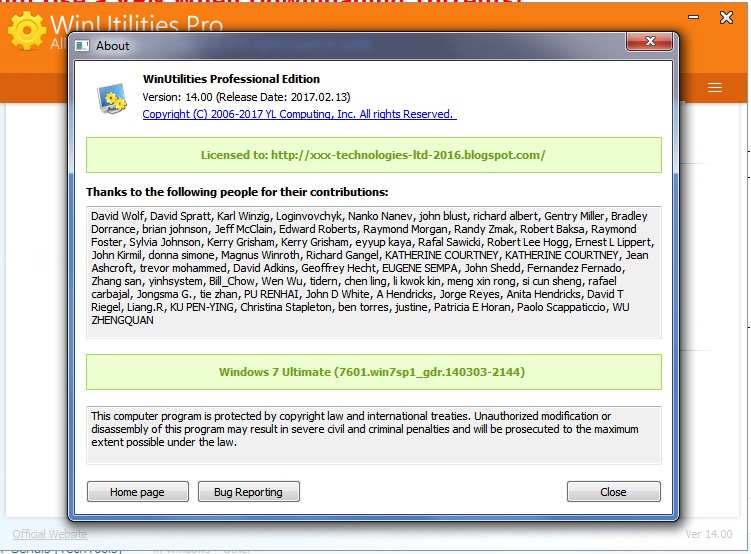Image resolution: width=751 pixels, height=554 pixels.
Task: Open the Official Website link in main window
Action: pyautogui.click(x=50, y=534)
